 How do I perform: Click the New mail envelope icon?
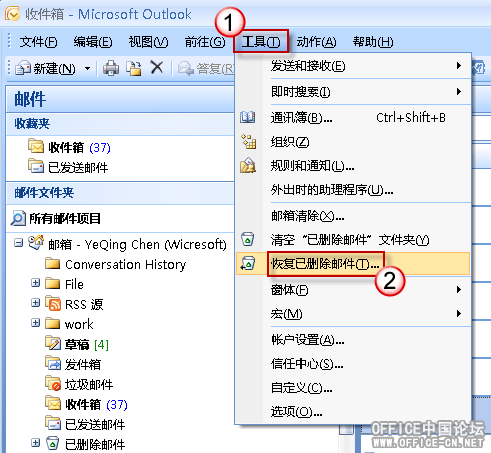(x=23, y=68)
